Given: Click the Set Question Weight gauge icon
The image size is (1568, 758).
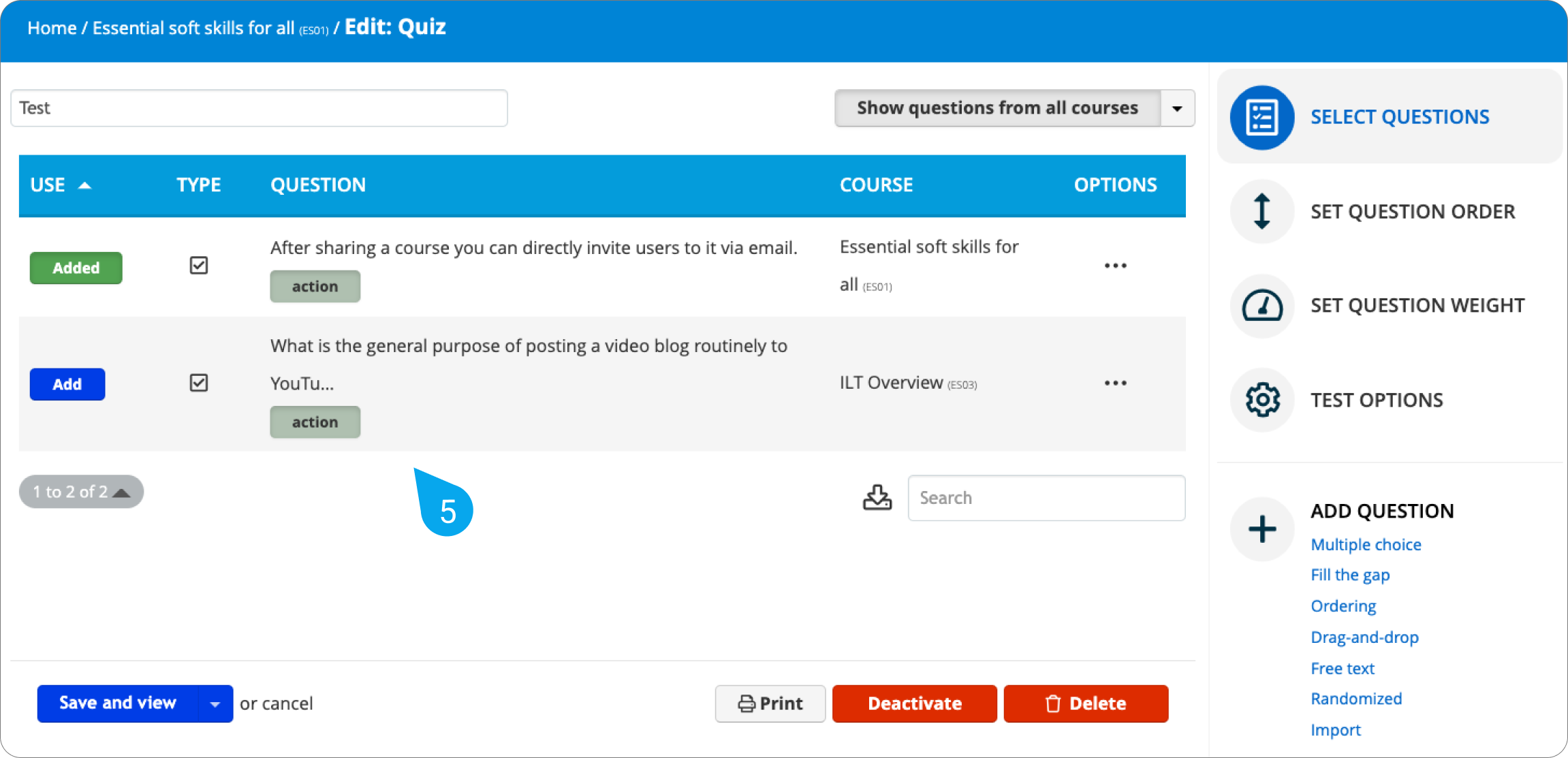Looking at the screenshot, I should tap(1261, 306).
